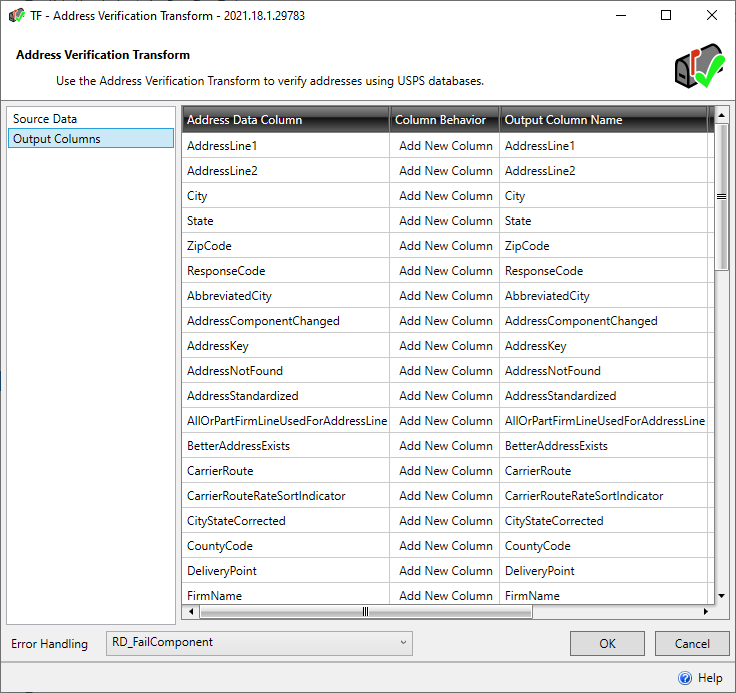Click the horizontal scrollbar right arrow
Image resolution: width=736 pixels, height=693 pixels.
[705, 611]
